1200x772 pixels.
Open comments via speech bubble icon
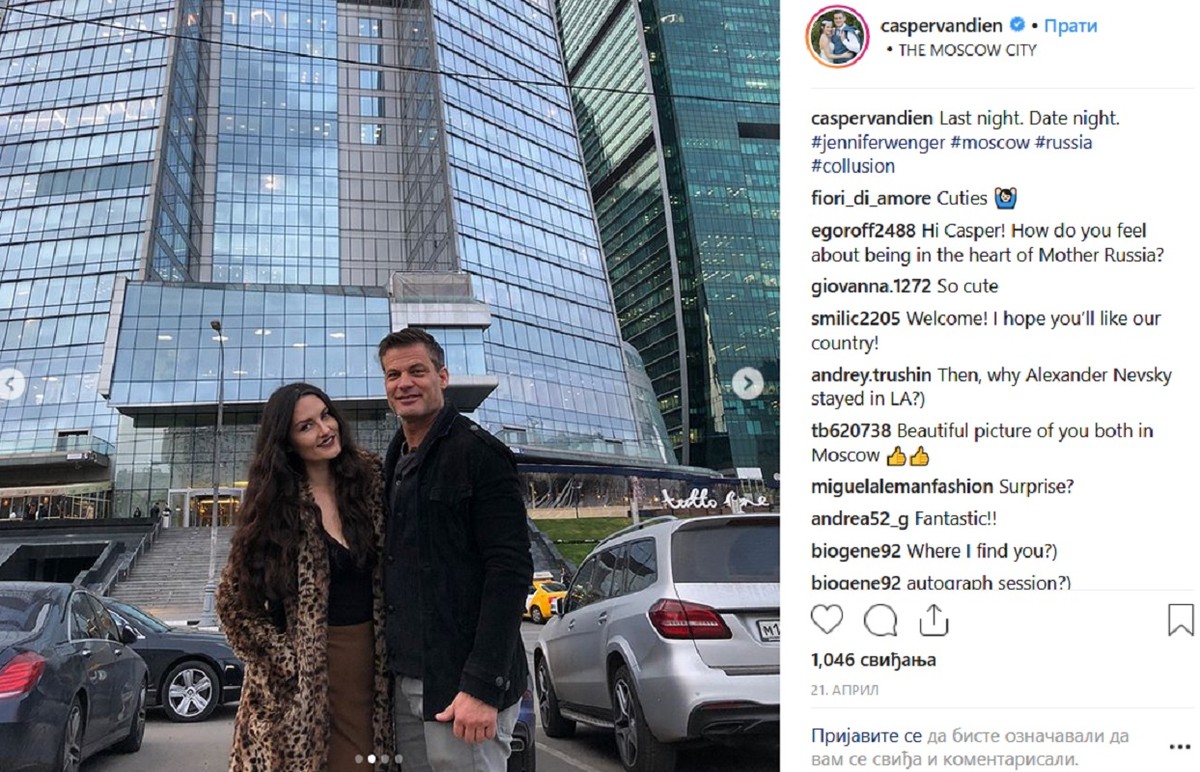(880, 620)
